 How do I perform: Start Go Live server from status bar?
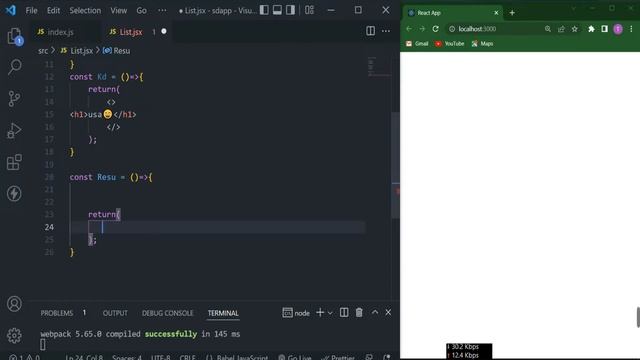click(295, 357)
